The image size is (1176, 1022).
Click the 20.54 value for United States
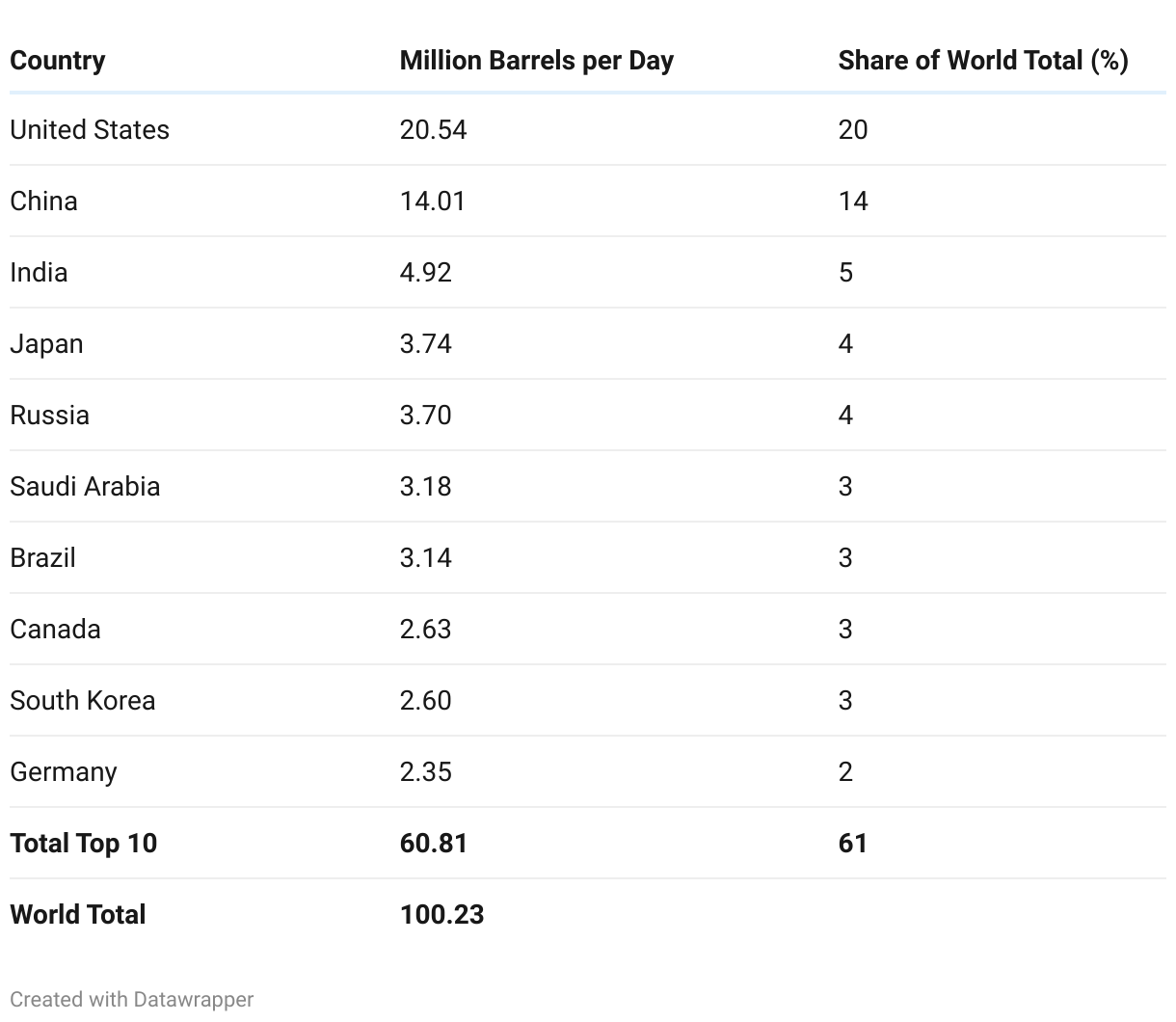coord(433,129)
